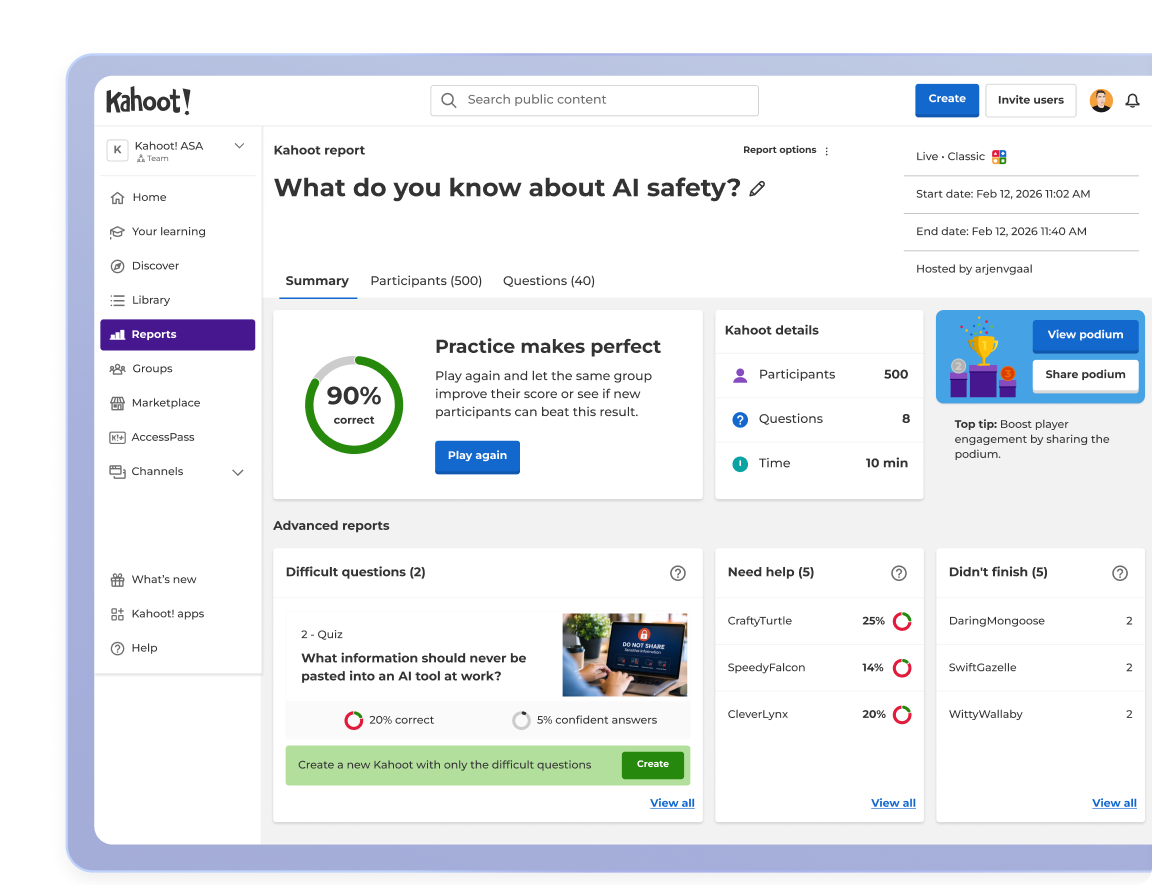This screenshot has height=885, width=1152.
Task: Open question 'What information should never be pasted'
Action: click(414, 668)
